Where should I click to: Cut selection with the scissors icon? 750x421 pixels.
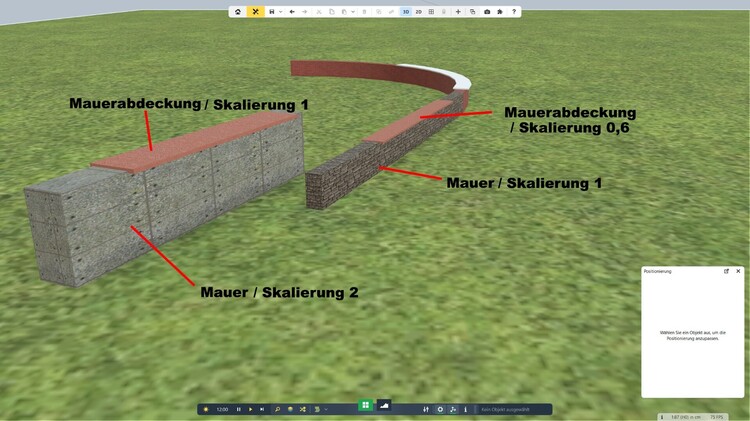click(x=319, y=11)
